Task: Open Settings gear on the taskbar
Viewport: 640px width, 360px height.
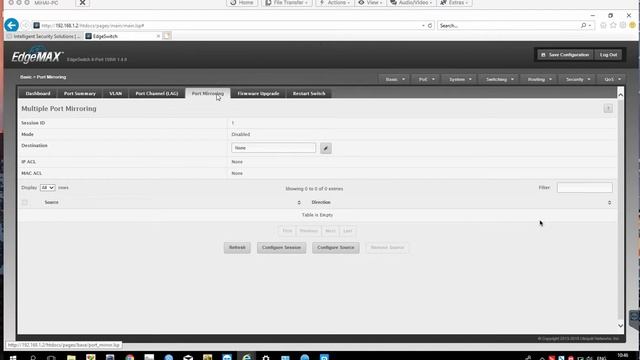Action: pos(266,357)
